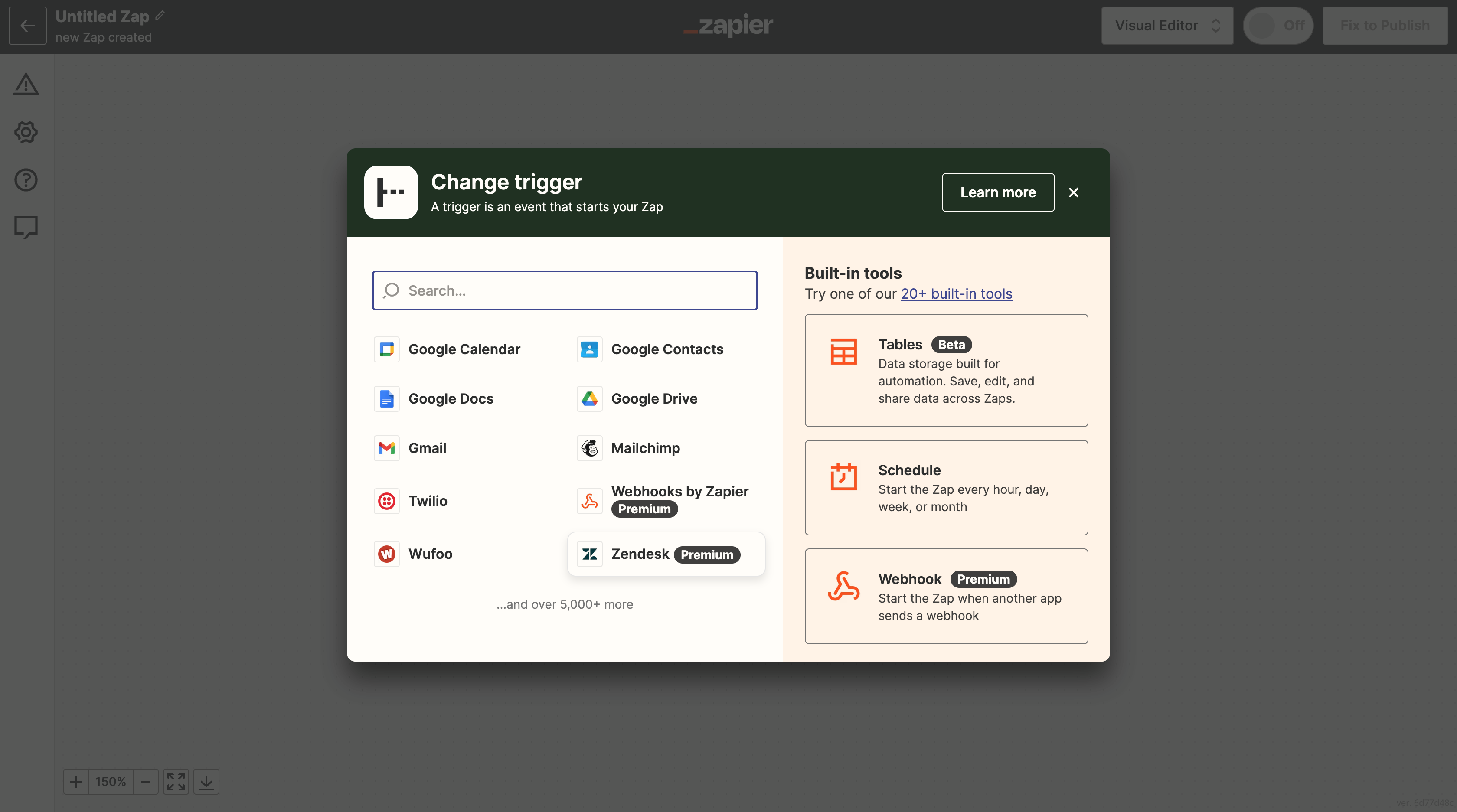Click the back arrow button

pyautogui.click(x=27, y=26)
